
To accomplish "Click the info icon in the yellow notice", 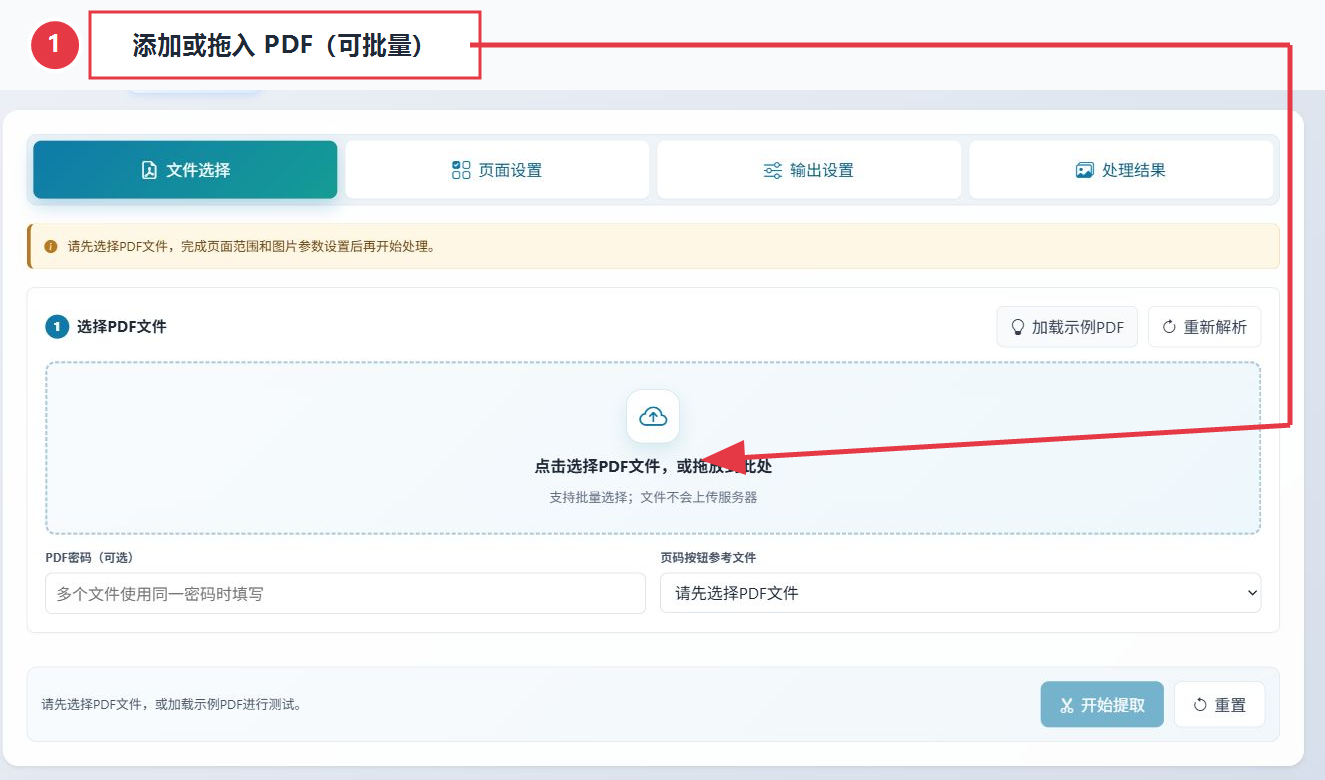I will [51, 246].
